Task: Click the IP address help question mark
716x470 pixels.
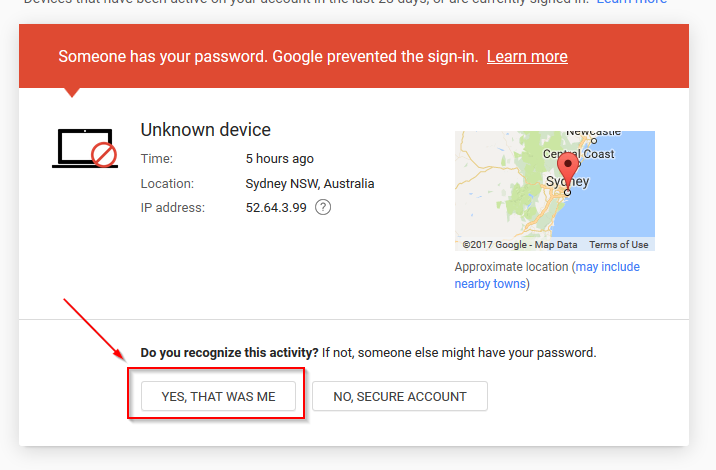Action: [x=323, y=208]
